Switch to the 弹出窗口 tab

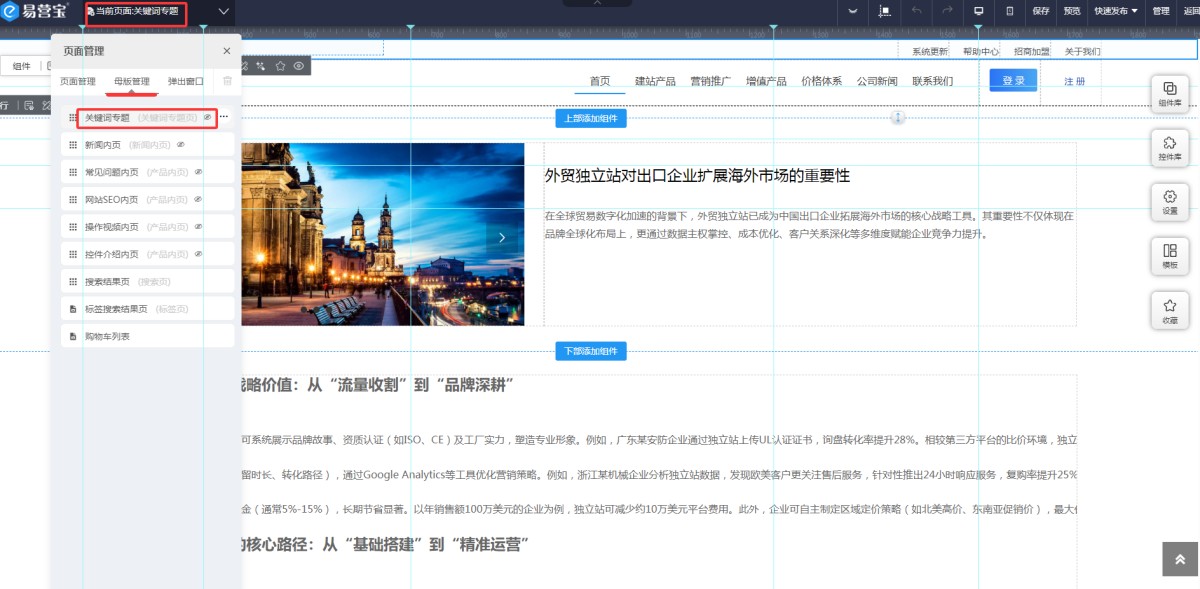[x=185, y=81]
